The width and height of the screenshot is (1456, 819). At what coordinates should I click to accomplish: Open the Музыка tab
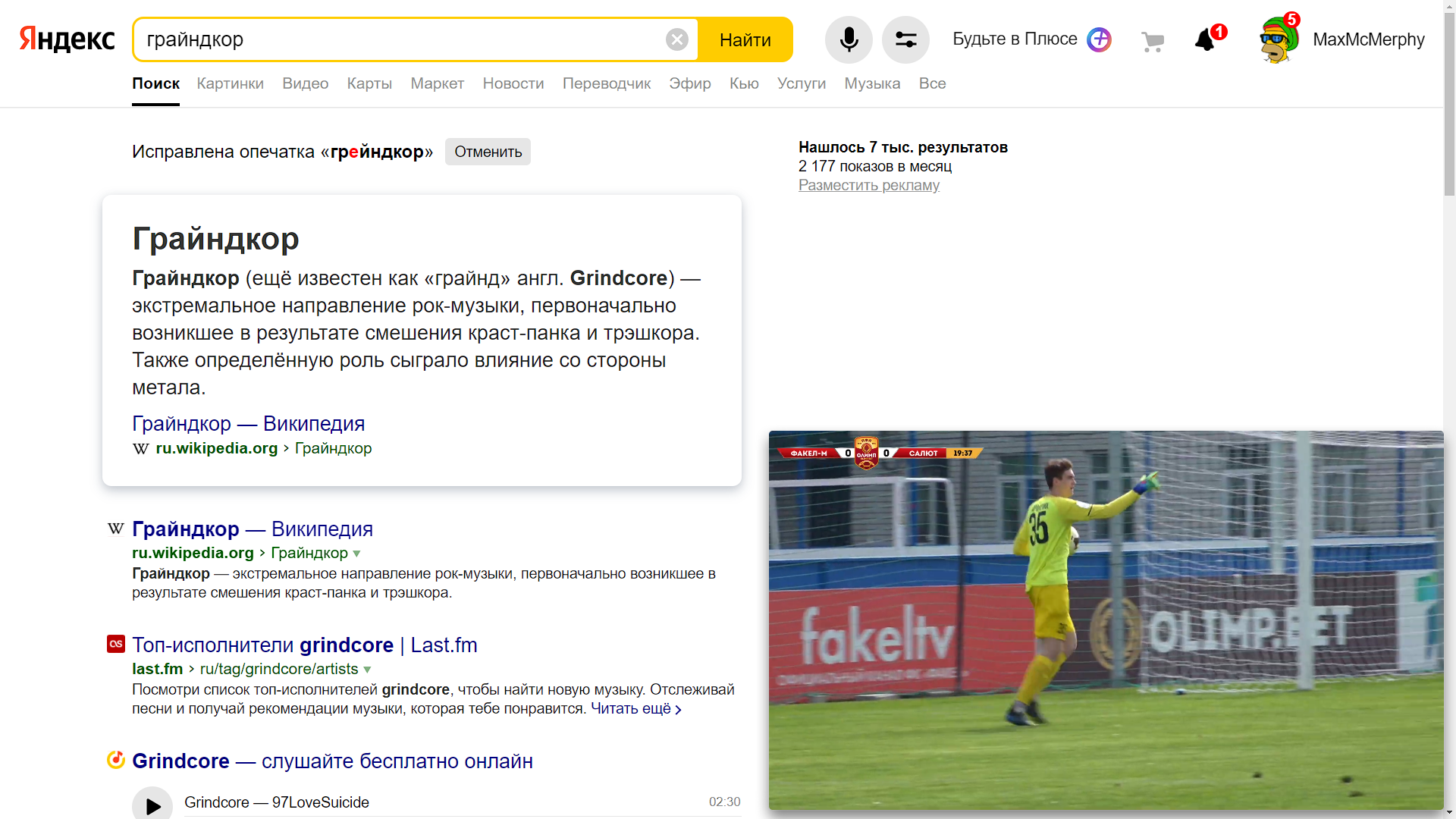(872, 83)
